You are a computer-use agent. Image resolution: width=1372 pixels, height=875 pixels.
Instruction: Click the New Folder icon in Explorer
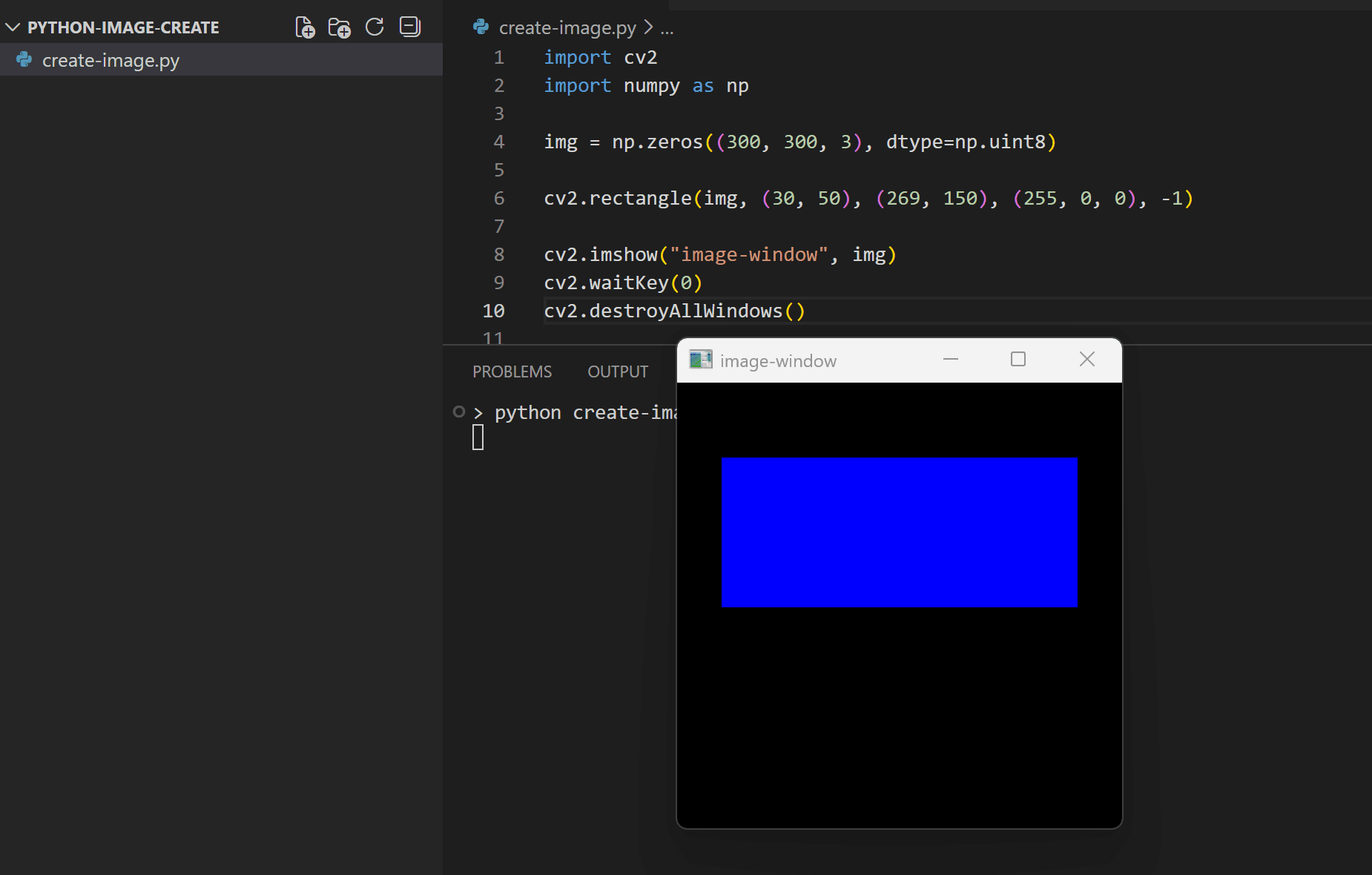click(340, 27)
